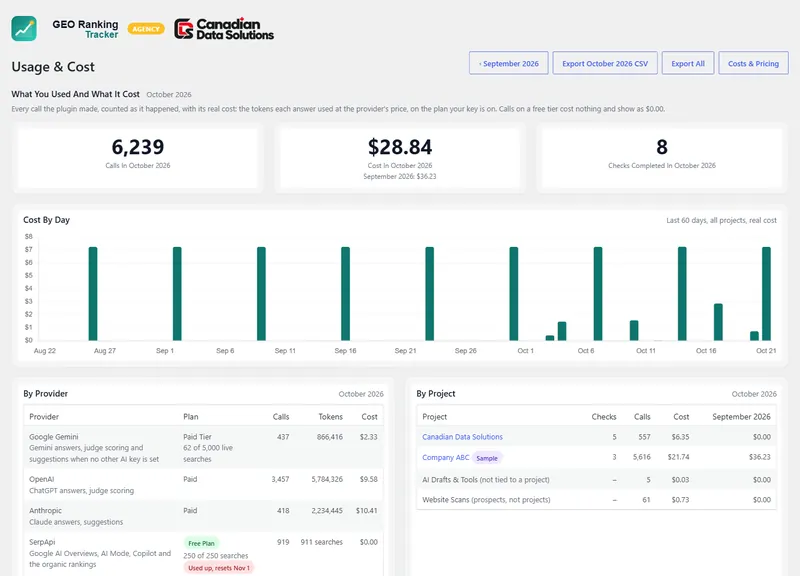Click the 8 checks completed figure
Viewport: 800px width, 576px height.
pyautogui.click(x=662, y=147)
